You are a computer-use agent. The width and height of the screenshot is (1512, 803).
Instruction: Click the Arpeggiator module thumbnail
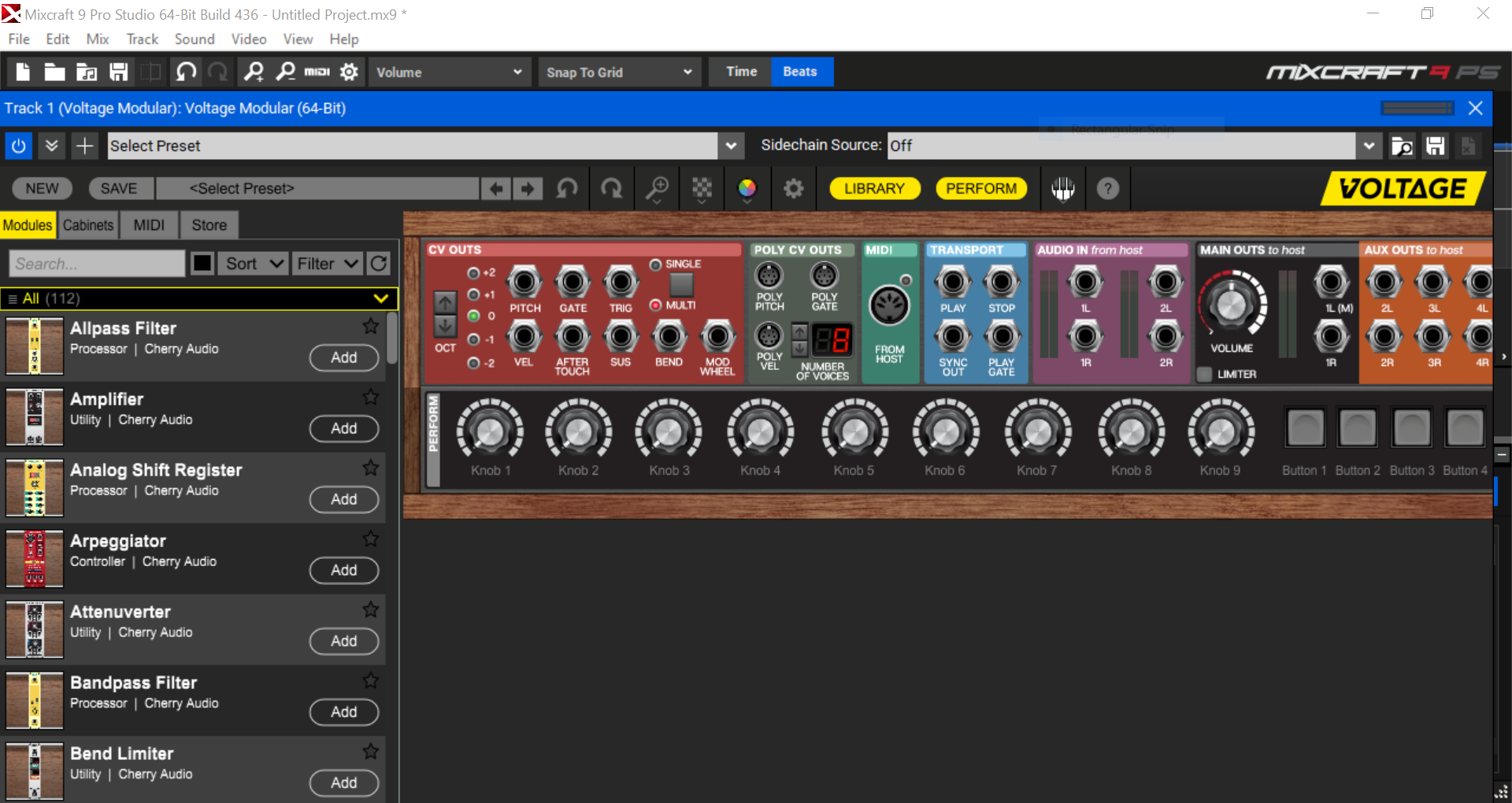[x=34, y=559]
